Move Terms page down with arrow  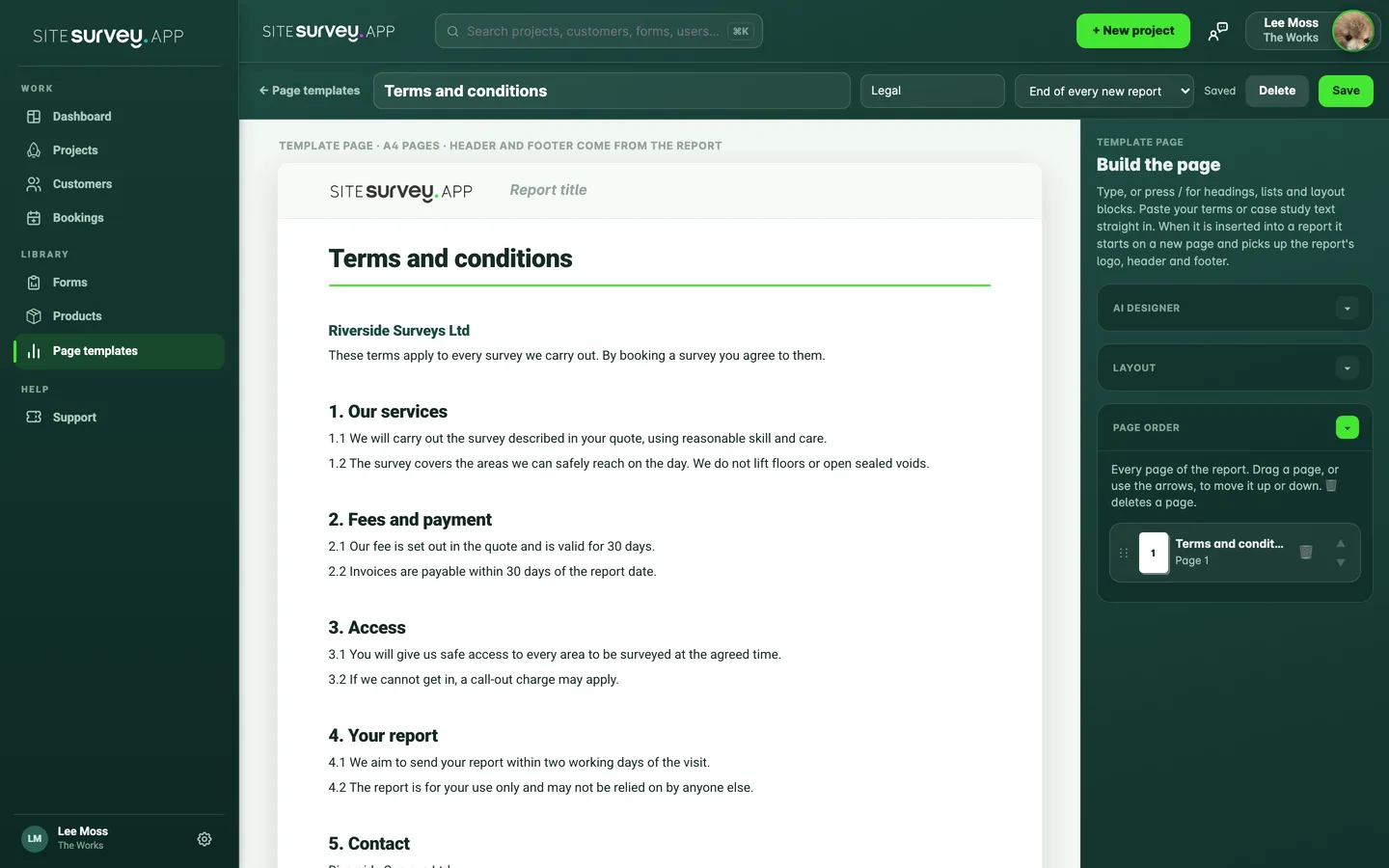1341,562
